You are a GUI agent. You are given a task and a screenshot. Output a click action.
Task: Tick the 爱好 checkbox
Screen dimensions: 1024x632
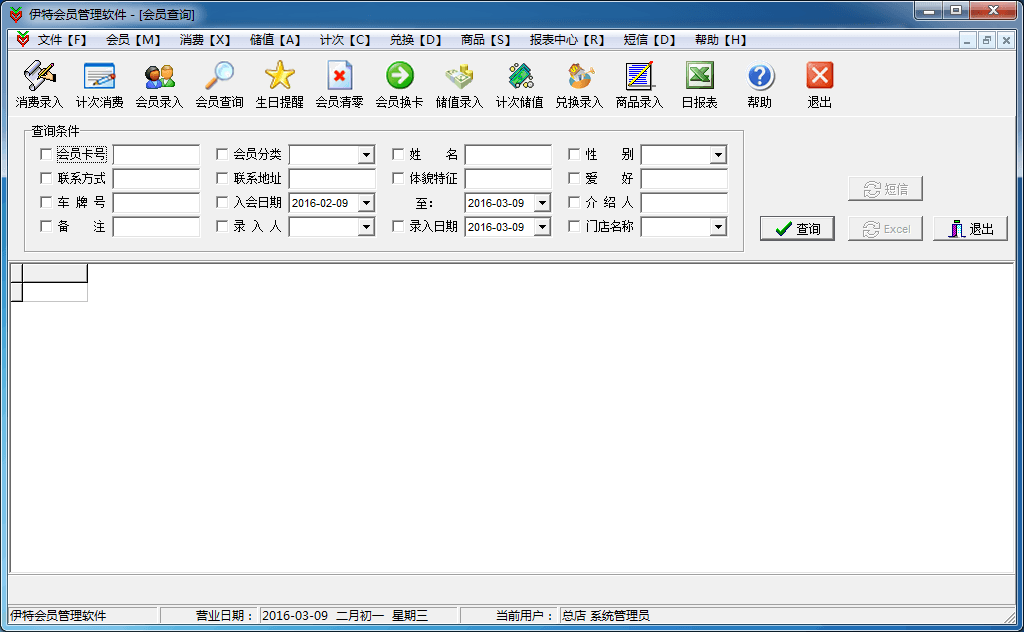574,178
